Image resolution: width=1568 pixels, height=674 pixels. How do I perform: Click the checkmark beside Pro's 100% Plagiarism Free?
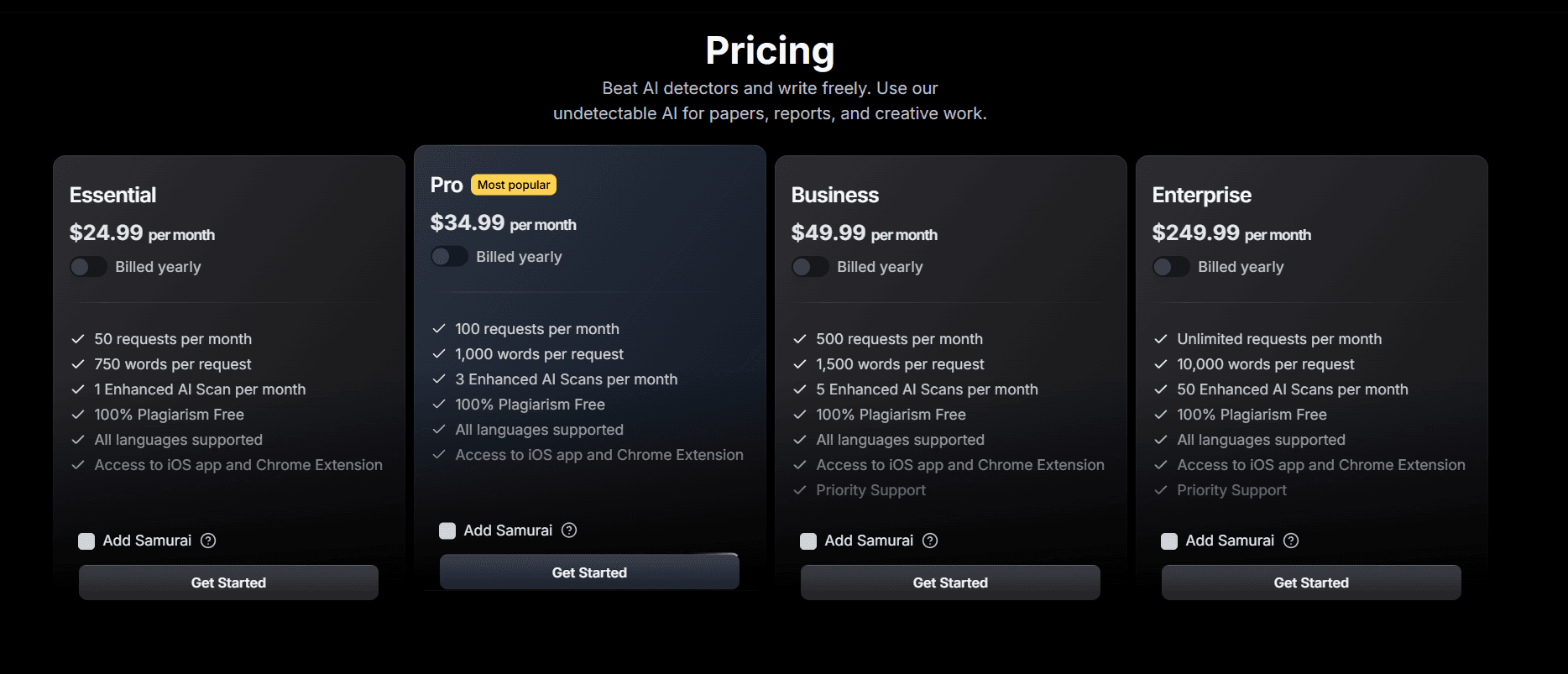tap(438, 404)
